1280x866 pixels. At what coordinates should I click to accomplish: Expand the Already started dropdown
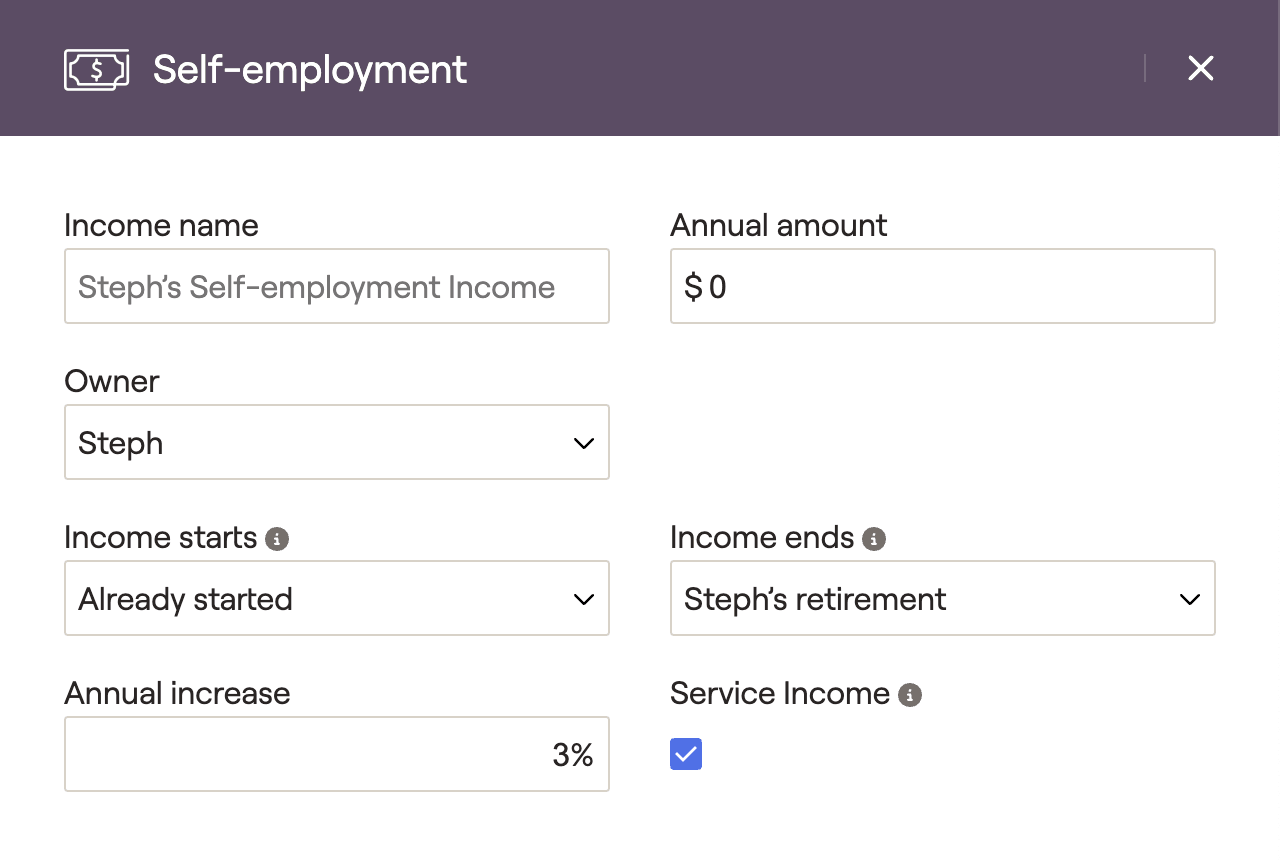[337, 598]
